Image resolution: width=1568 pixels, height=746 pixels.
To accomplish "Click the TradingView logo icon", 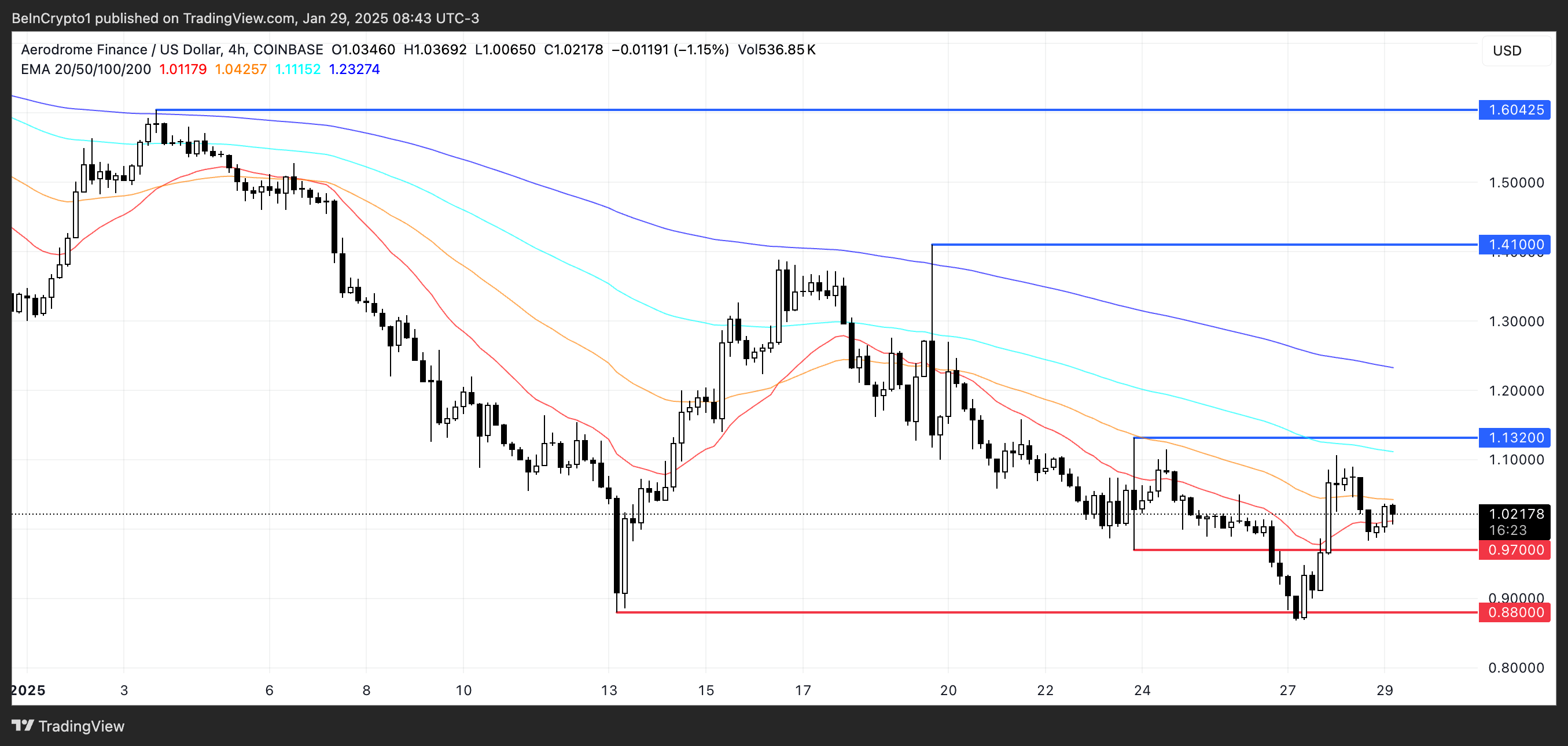I will 23,725.
